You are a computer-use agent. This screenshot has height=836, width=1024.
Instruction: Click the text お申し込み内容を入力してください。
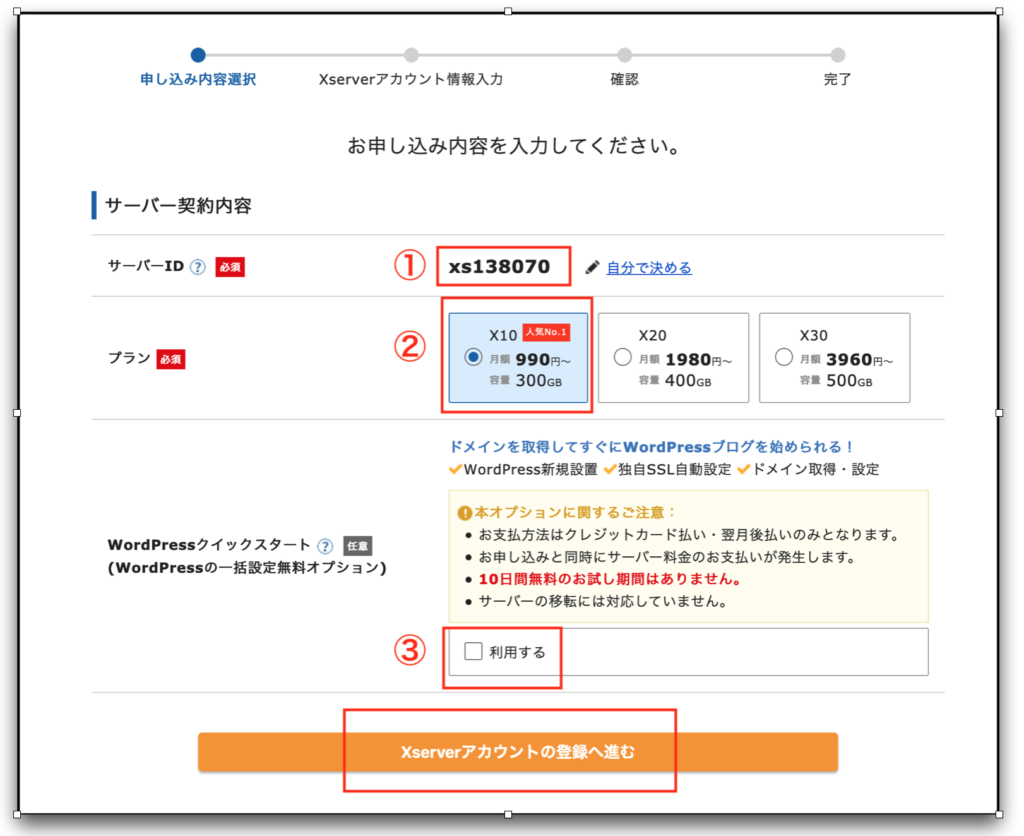515,145
